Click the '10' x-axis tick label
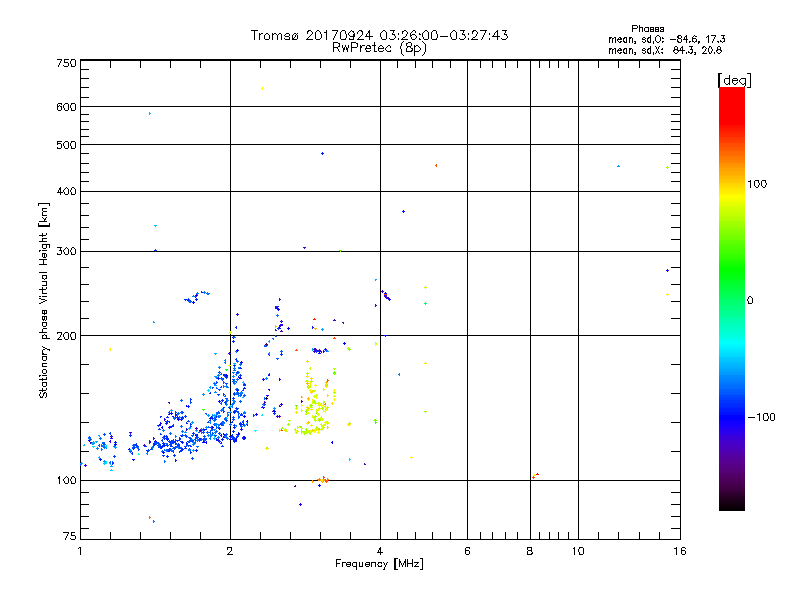This screenshot has width=800, height=600. (x=578, y=551)
